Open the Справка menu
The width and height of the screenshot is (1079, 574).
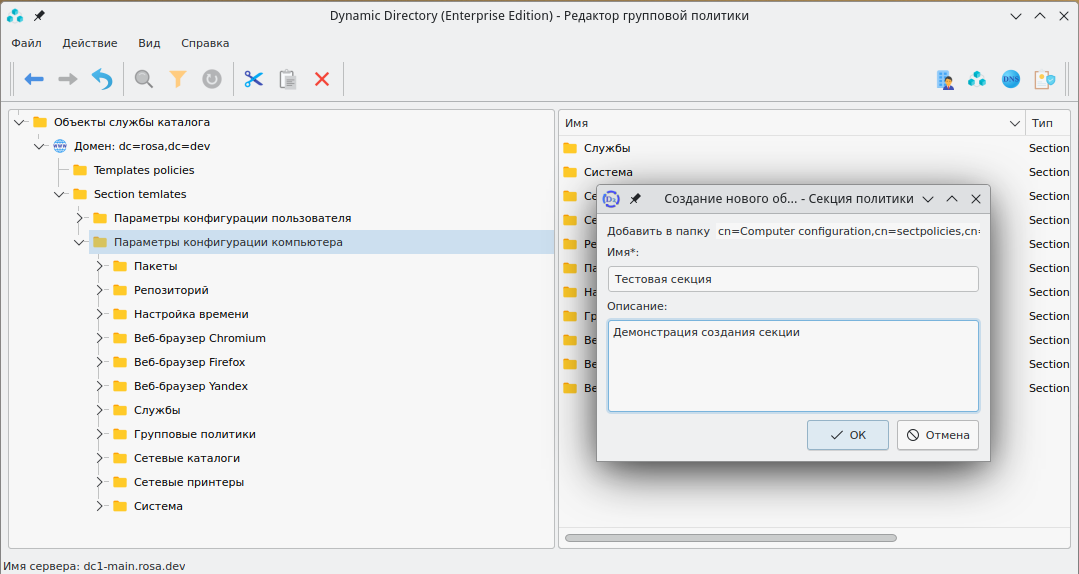[205, 43]
